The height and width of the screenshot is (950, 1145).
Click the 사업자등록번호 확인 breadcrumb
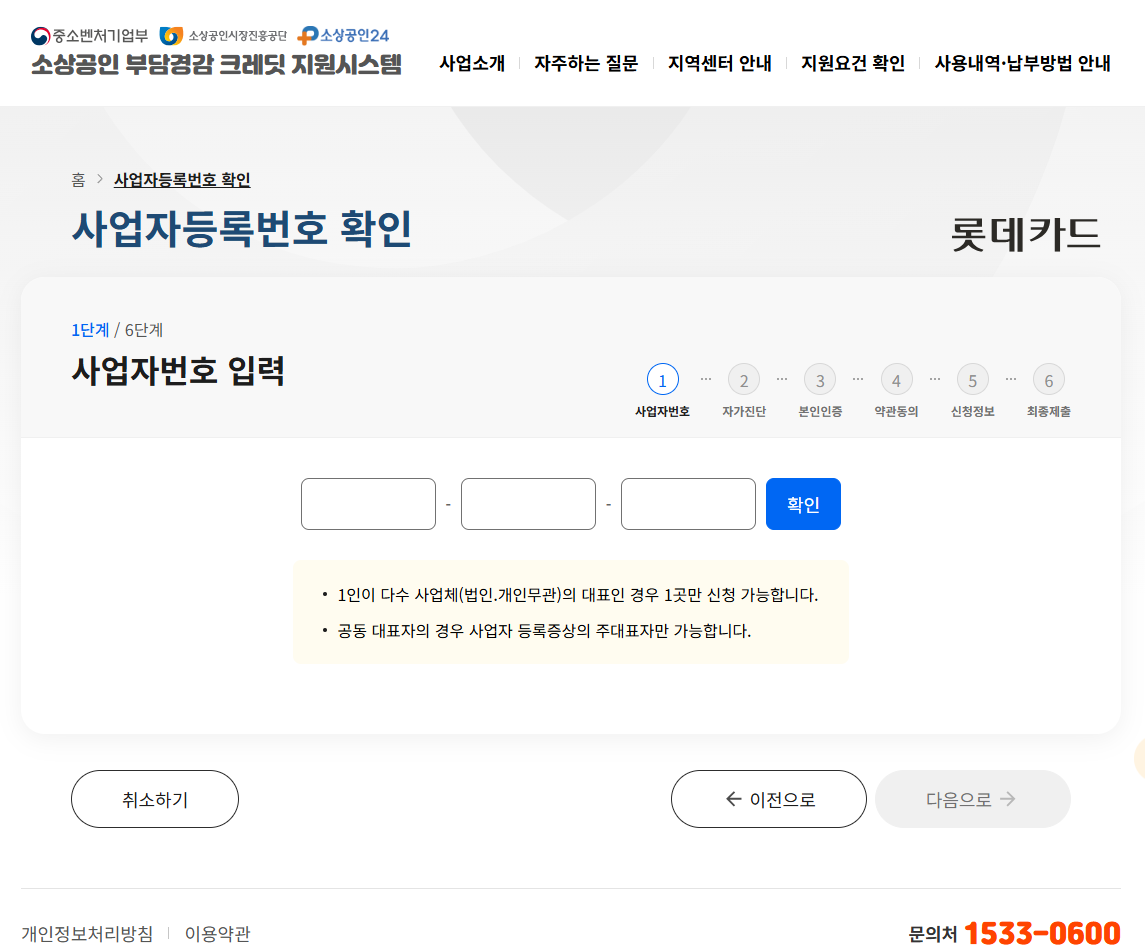point(182,180)
